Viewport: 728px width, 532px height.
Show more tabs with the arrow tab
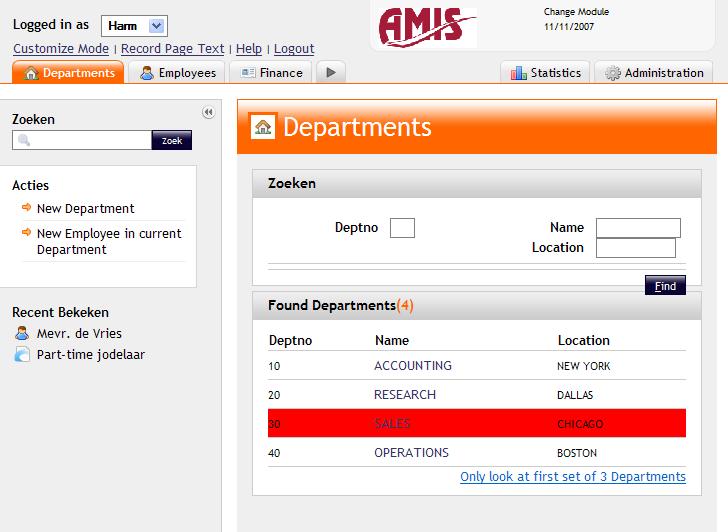coord(331,72)
